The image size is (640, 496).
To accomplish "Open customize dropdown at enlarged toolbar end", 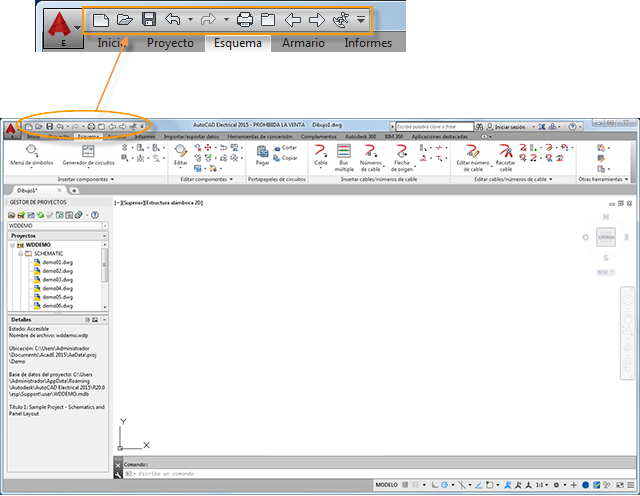I will (361, 19).
